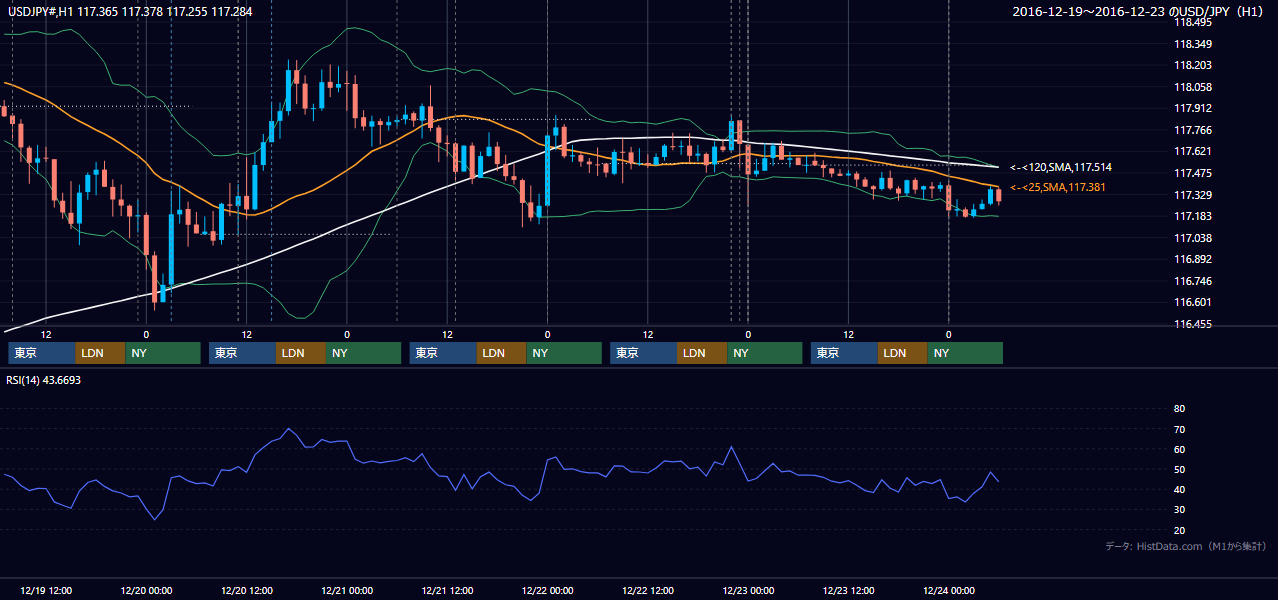Click the 東京 session block for 12/21

tap(444, 353)
